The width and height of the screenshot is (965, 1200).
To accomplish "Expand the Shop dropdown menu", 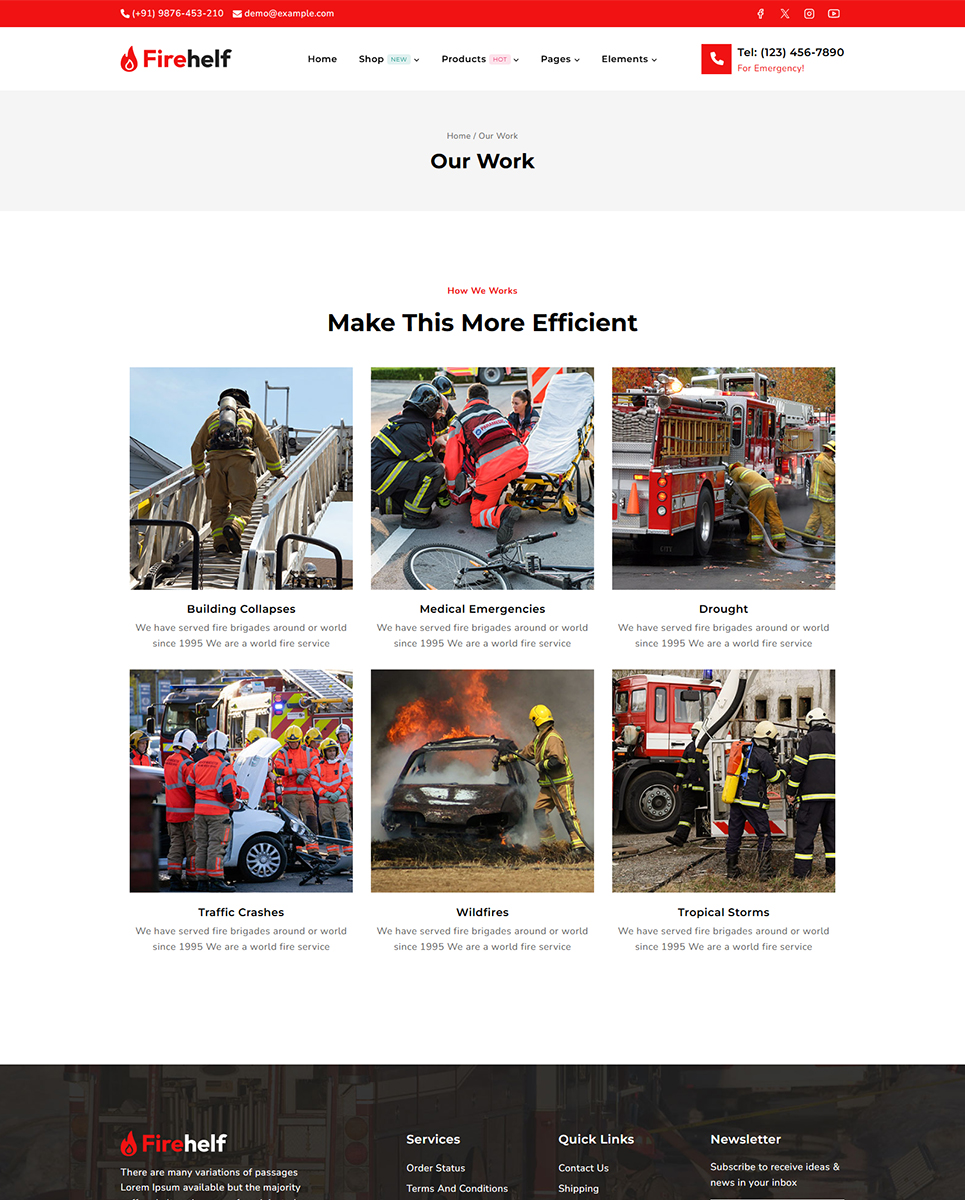I will click(389, 59).
